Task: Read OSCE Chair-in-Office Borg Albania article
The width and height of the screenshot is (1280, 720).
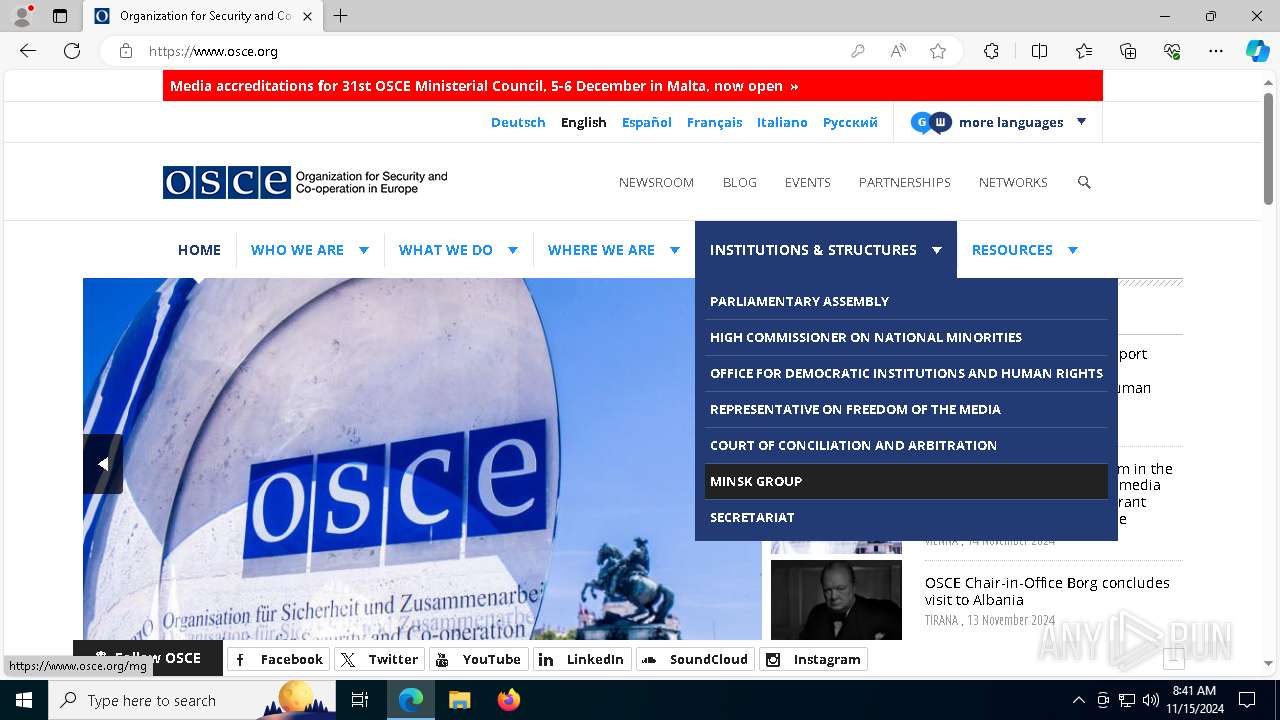Action: point(1047,591)
